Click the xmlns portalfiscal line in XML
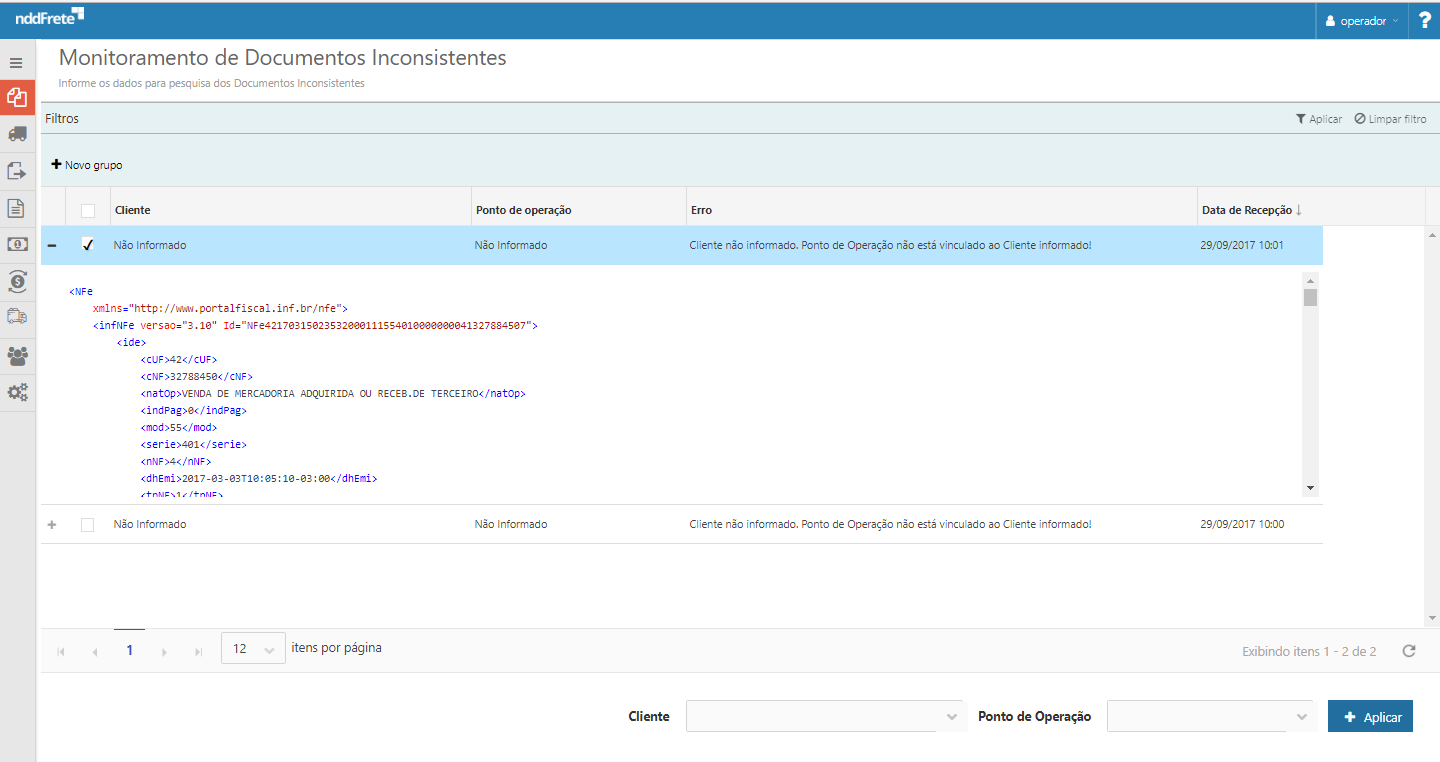 tap(220, 308)
